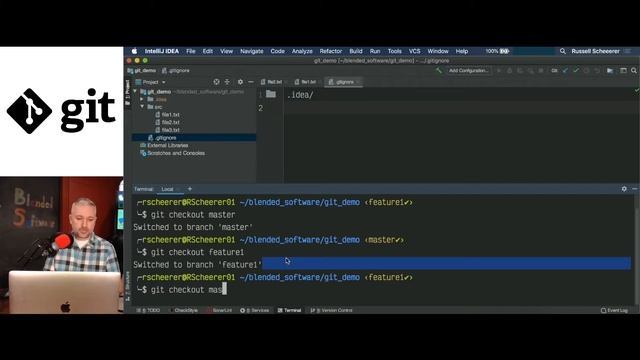Click 'Switched to branch 'master'' terminal output
The width and height of the screenshot is (640, 360).
click(193, 227)
